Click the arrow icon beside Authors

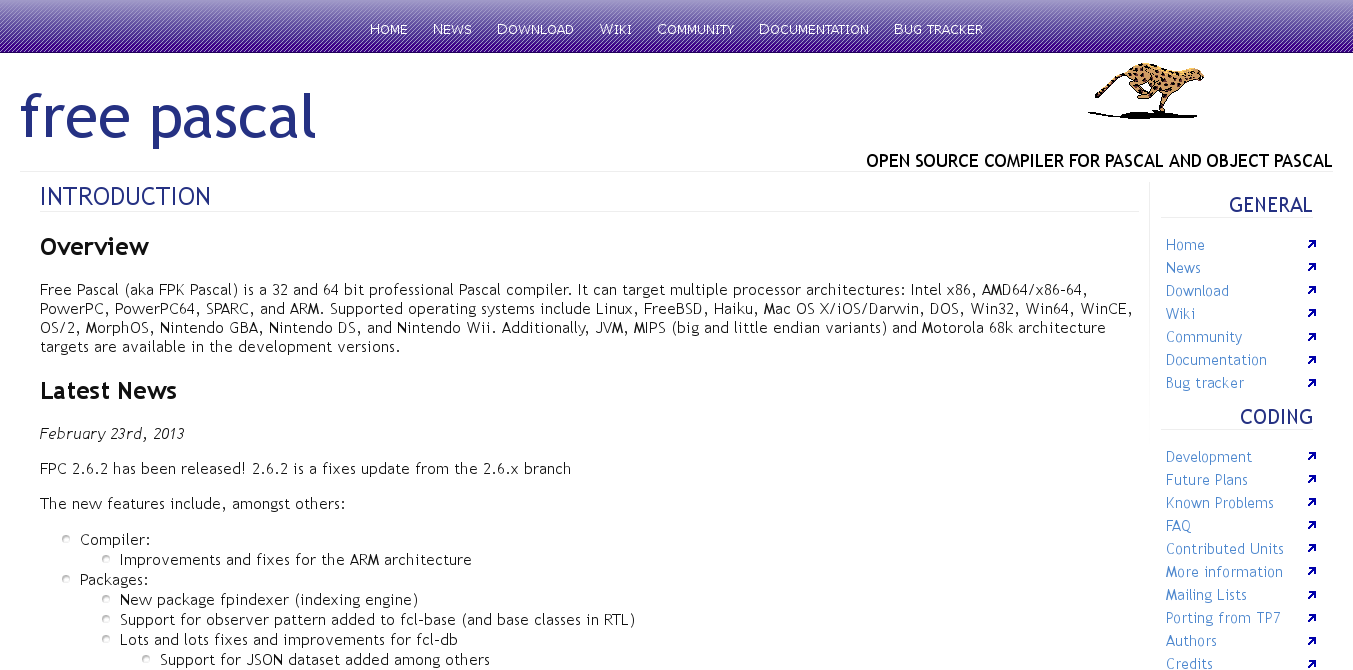pos(1312,641)
